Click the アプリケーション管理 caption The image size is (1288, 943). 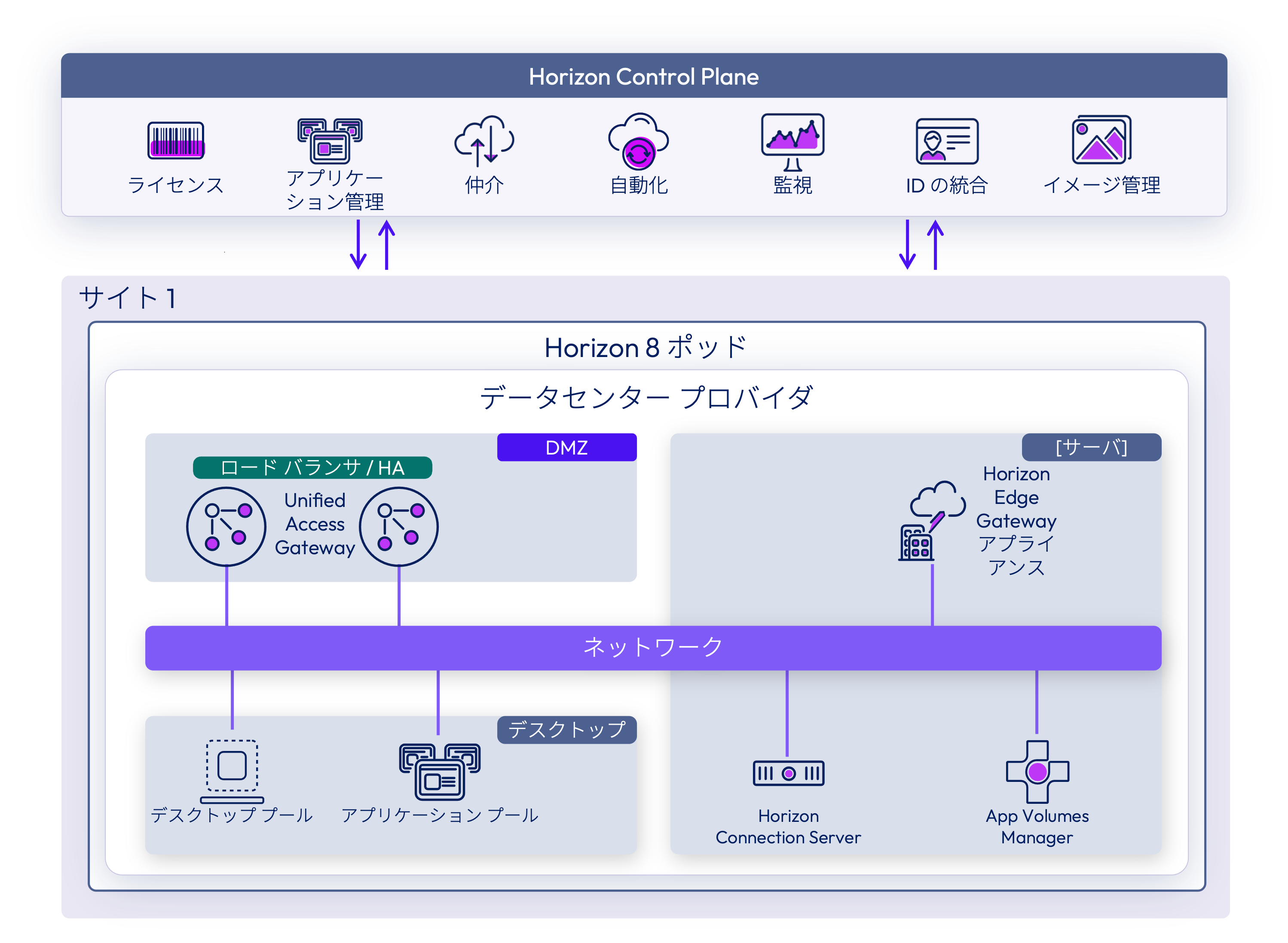tap(334, 189)
